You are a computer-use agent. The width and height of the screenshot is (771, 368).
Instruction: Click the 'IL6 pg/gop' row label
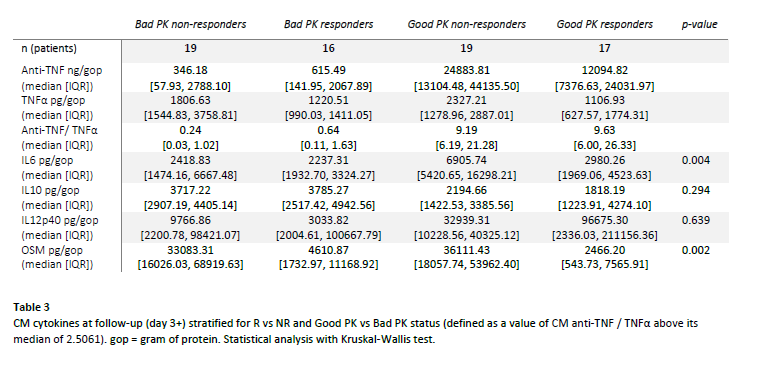point(47,160)
